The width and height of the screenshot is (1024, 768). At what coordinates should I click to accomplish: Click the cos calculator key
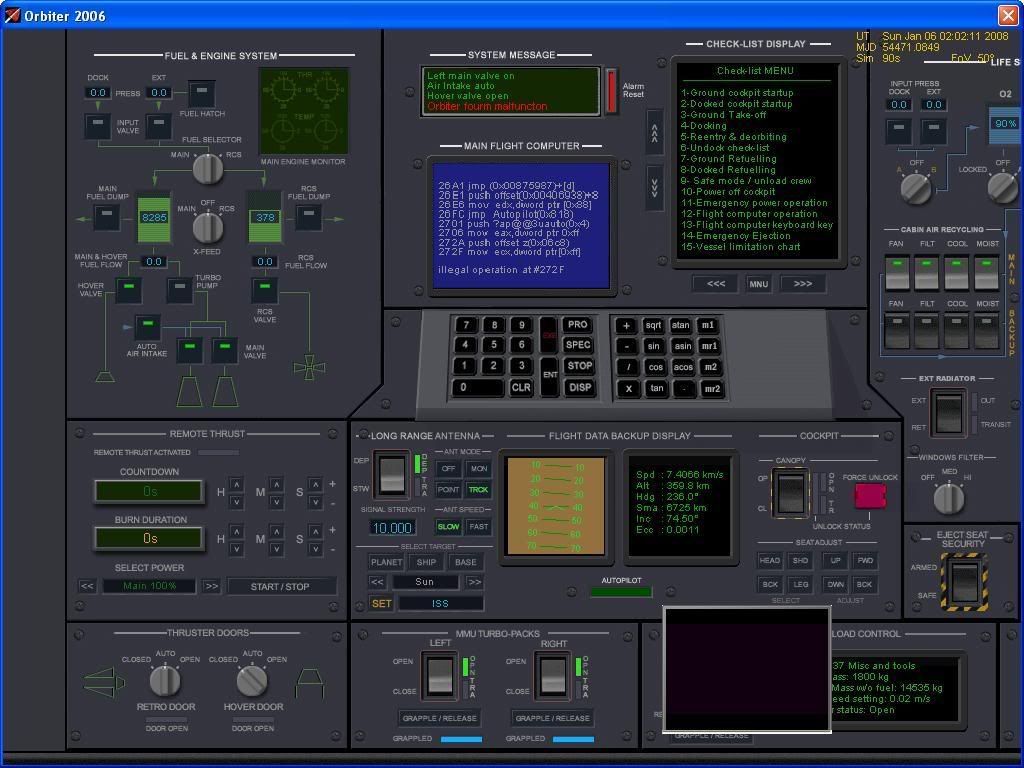click(x=656, y=367)
